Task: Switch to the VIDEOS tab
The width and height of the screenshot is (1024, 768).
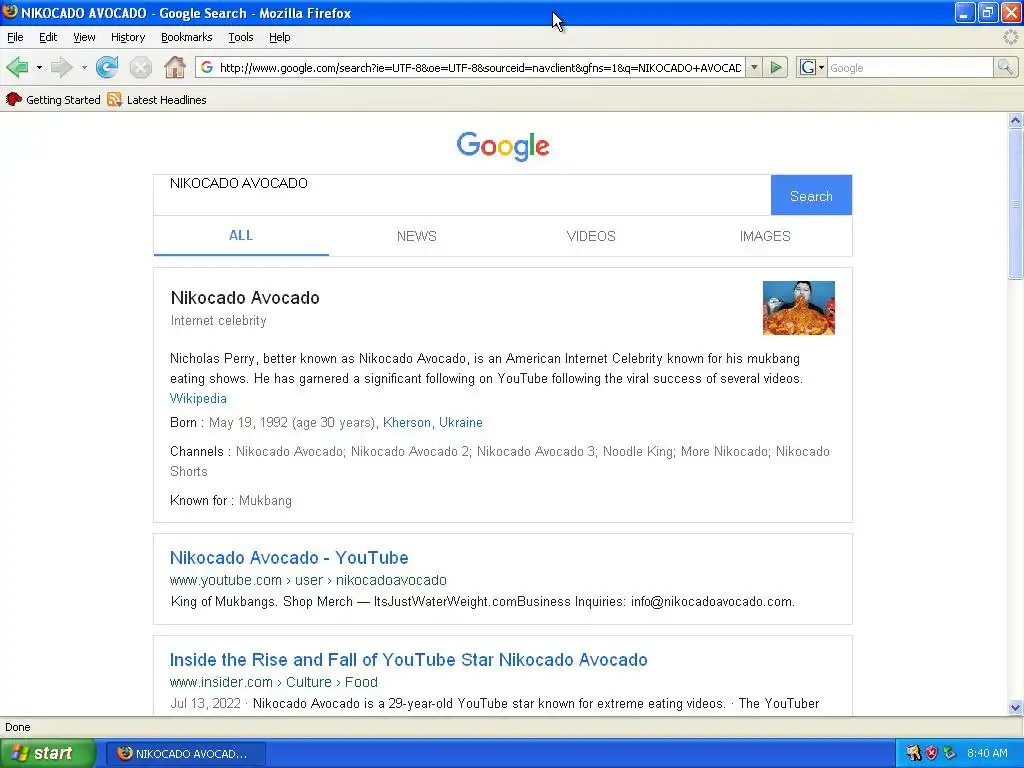Action: click(x=591, y=236)
